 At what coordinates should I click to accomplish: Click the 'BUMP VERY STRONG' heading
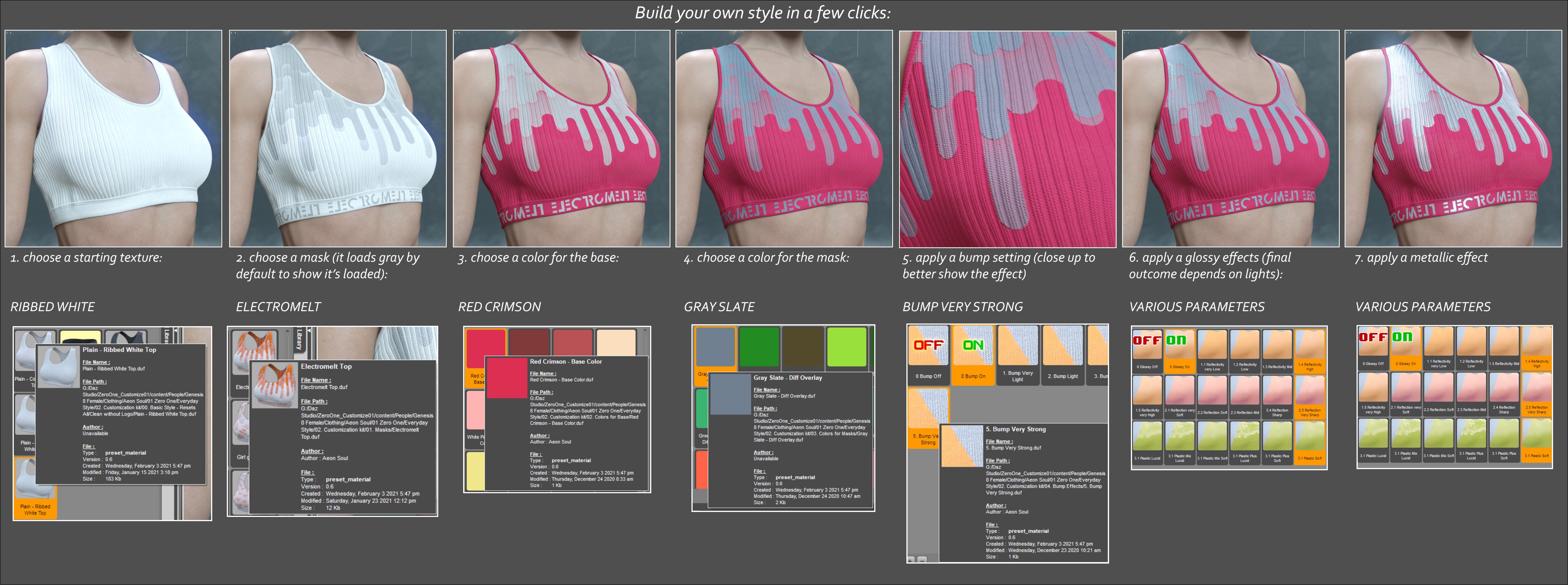962,307
